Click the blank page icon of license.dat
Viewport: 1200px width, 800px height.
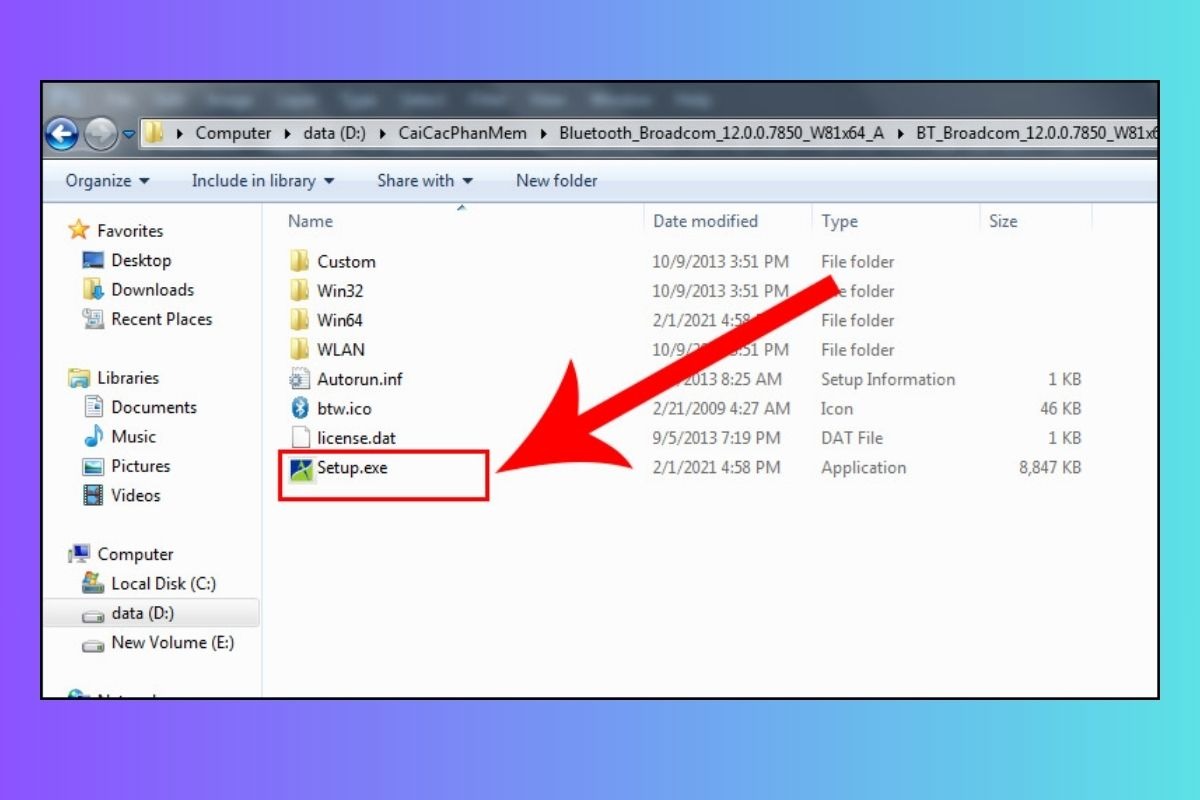coord(299,438)
